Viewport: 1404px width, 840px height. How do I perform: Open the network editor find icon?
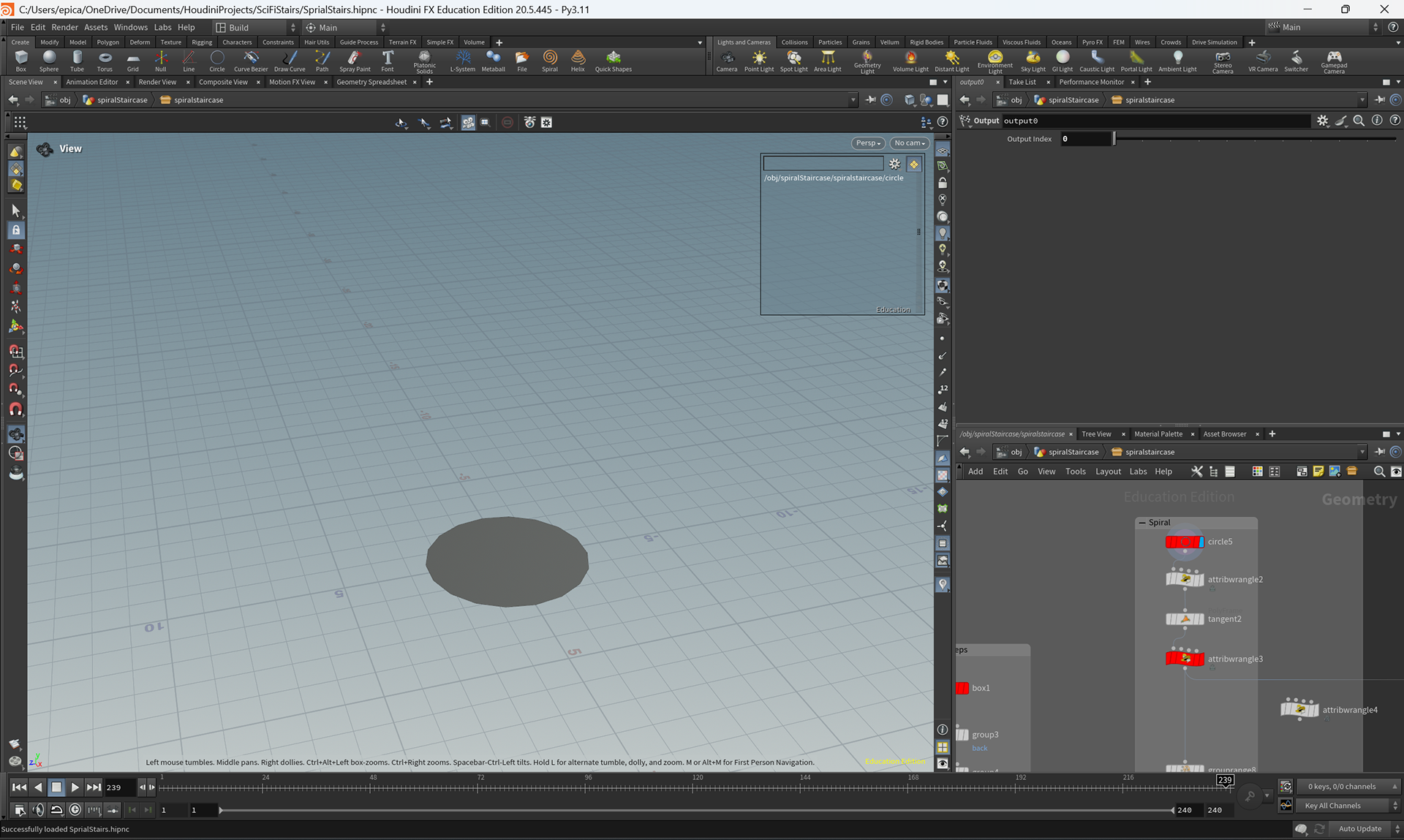point(1379,472)
